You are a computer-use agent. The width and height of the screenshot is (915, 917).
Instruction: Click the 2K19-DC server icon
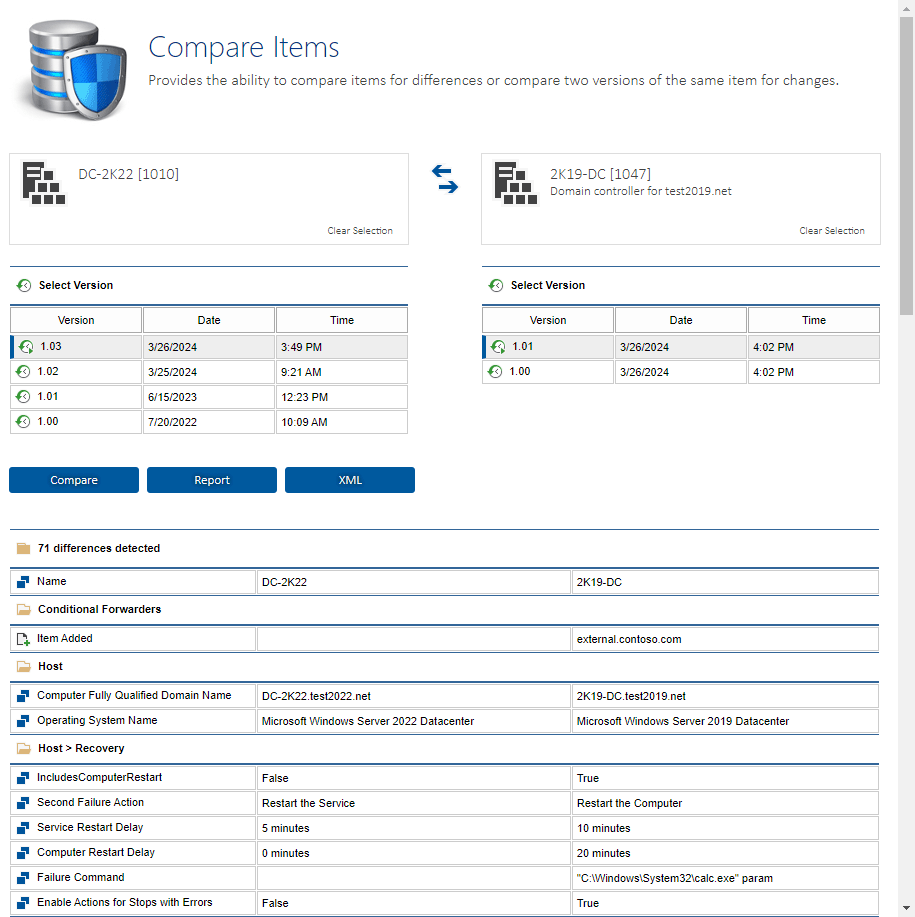click(514, 184)
